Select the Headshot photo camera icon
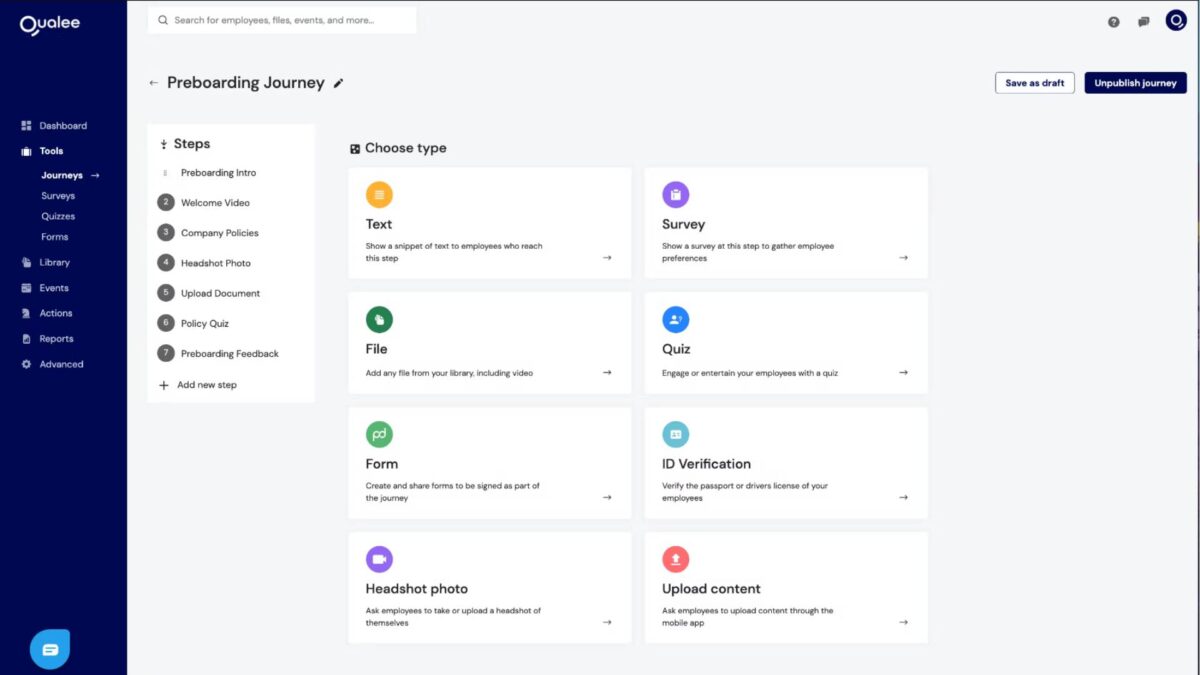Viewport: 1200px width, 675px height. point(379,558)
